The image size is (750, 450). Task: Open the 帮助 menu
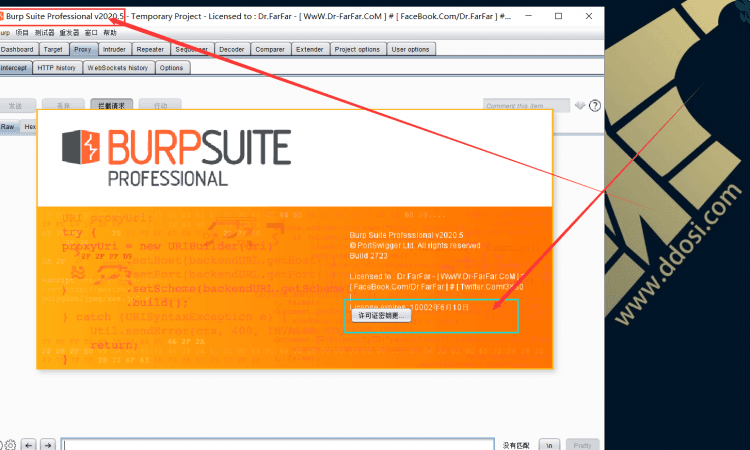(110, 33)
